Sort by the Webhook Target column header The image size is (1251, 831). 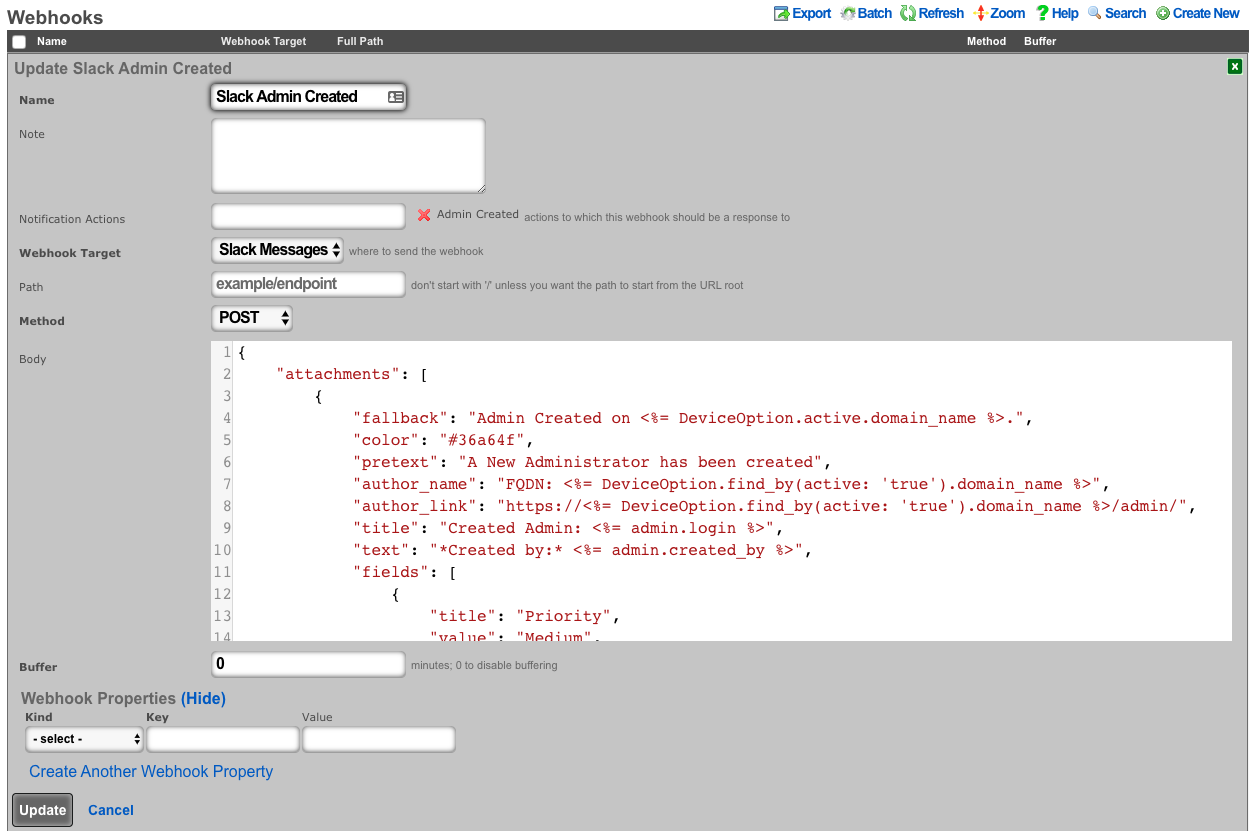coord(263,42)
